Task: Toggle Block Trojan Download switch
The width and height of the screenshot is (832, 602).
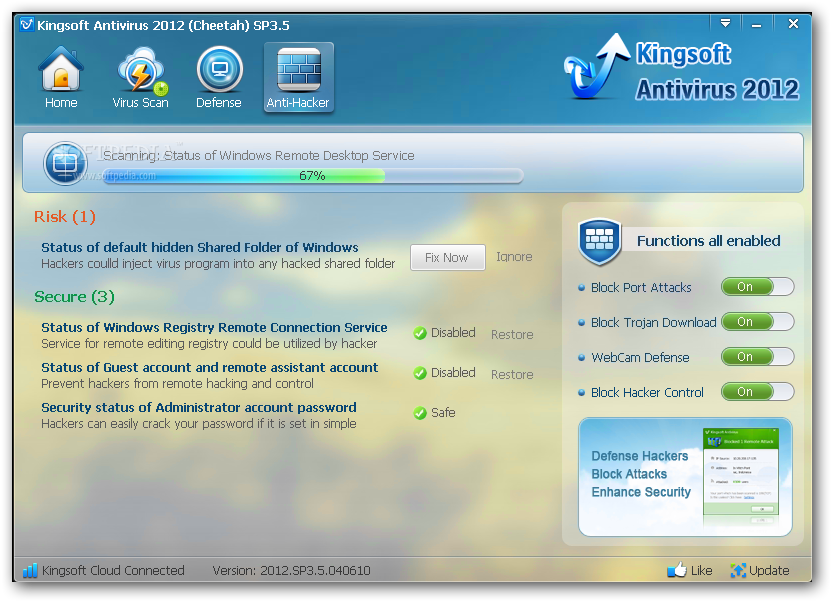Action: pyautogui.click(x=757, y=322)
